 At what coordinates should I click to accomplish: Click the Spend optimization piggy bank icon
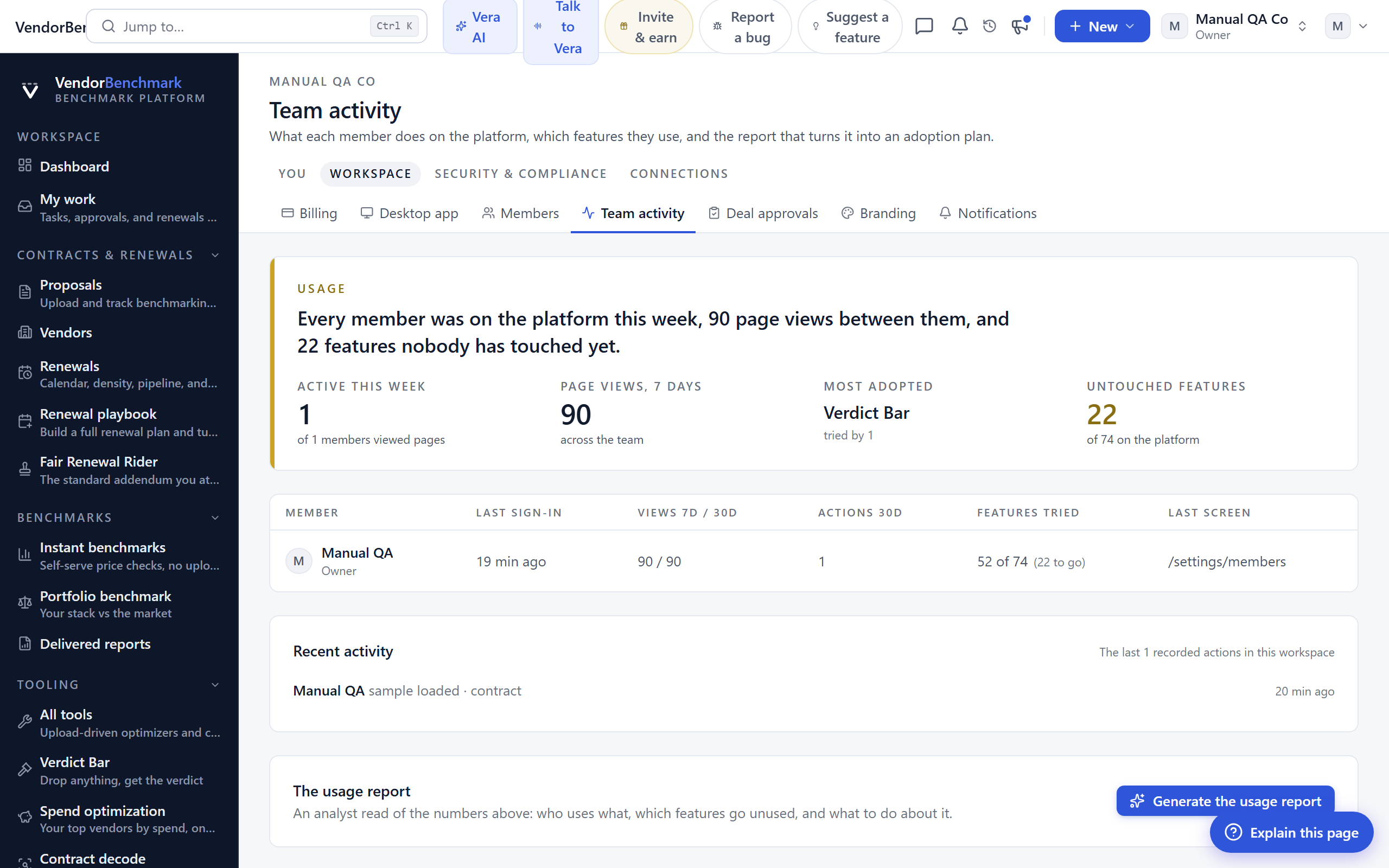coord(24,818)
